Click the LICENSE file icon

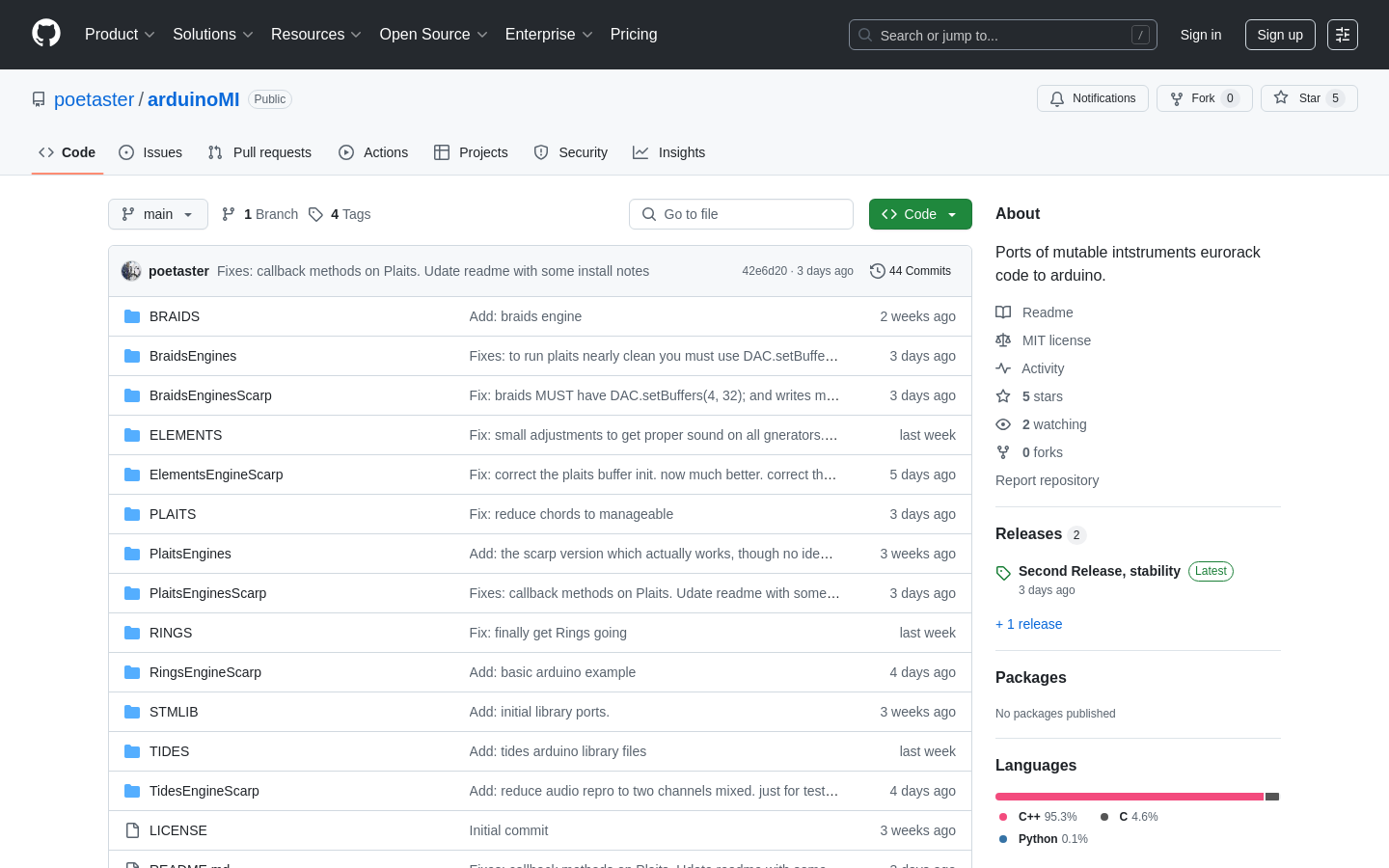click(132, 830)
